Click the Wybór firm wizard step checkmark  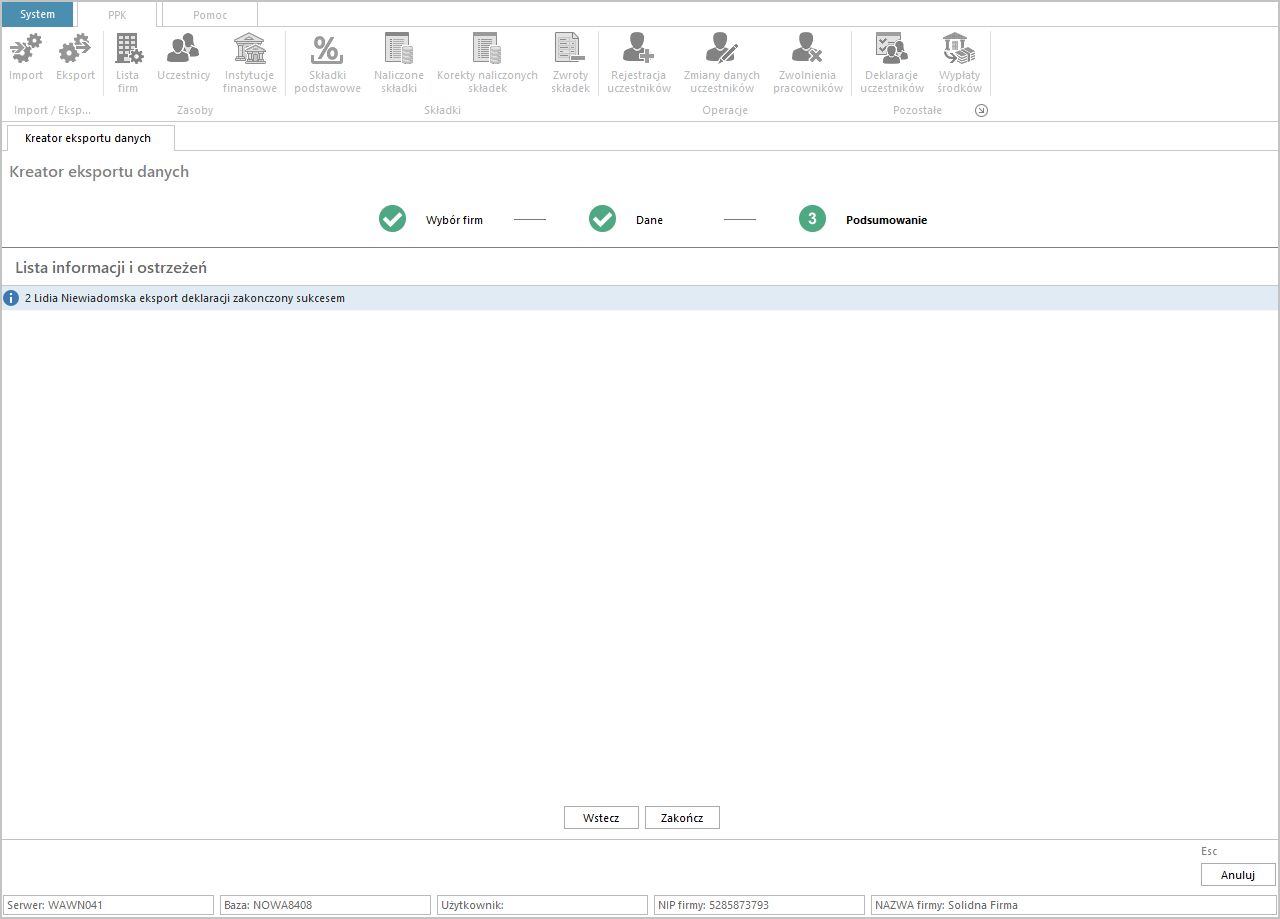pos(392,219)
